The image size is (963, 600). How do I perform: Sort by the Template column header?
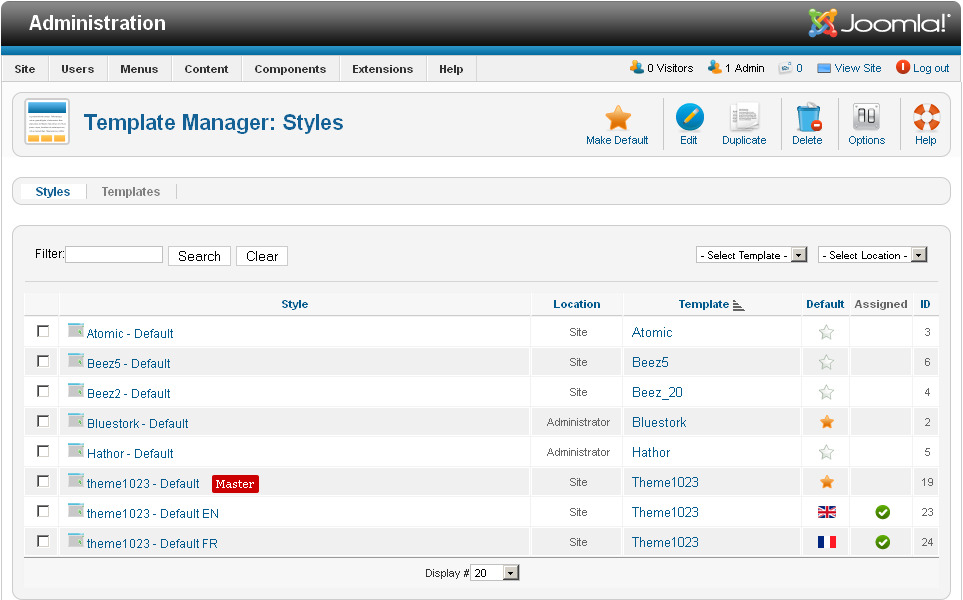pyautogui.click(x=711, y=305)
